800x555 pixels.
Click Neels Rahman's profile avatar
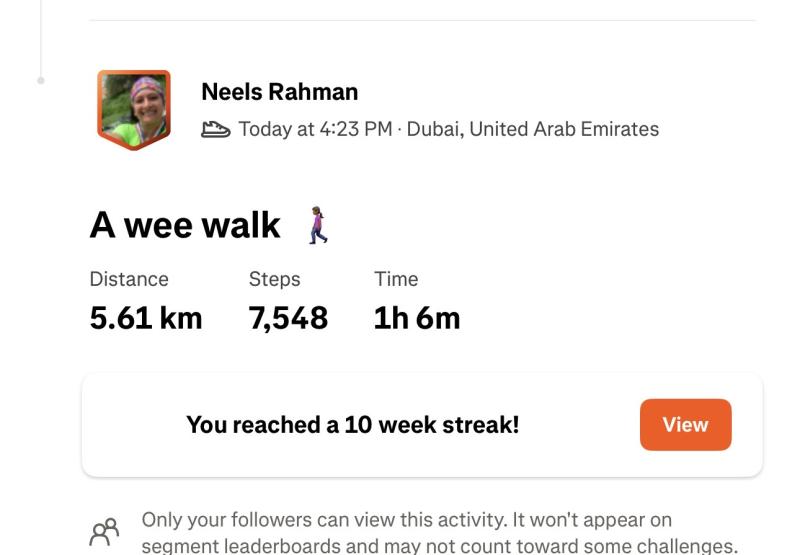(134, 108)
